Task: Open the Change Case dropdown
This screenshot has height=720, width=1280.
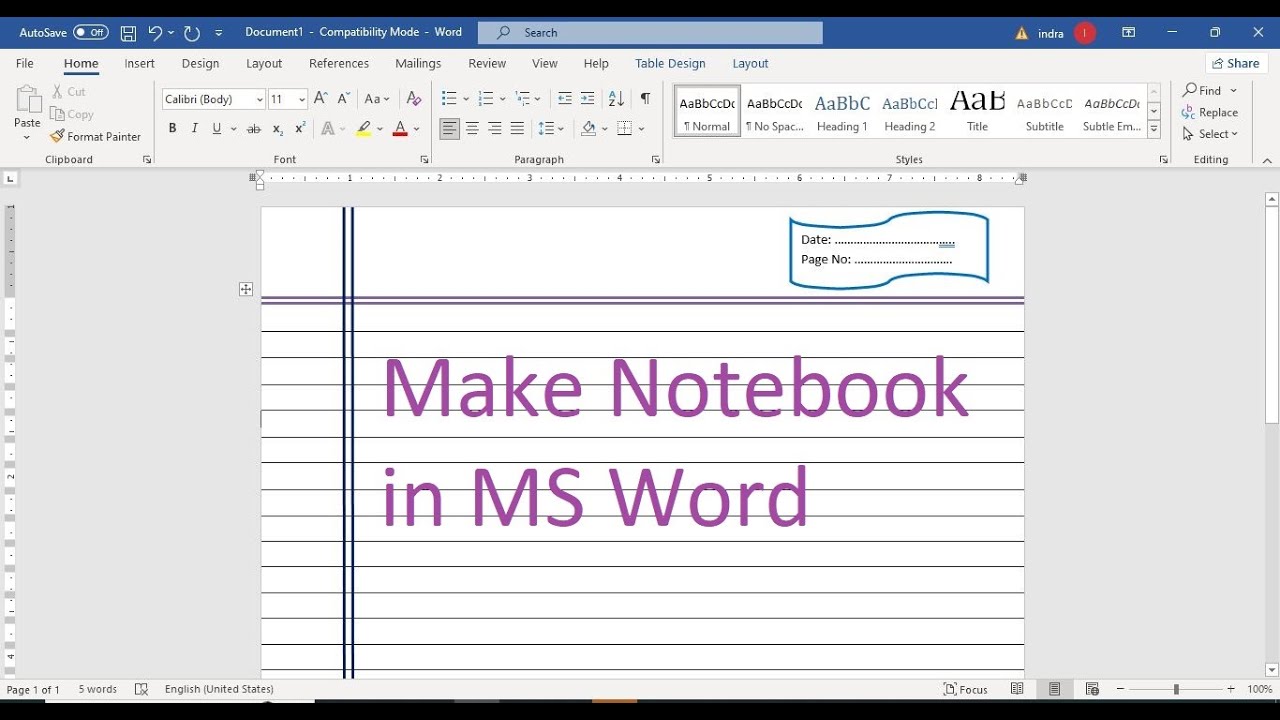Action: tap(377, 99)
